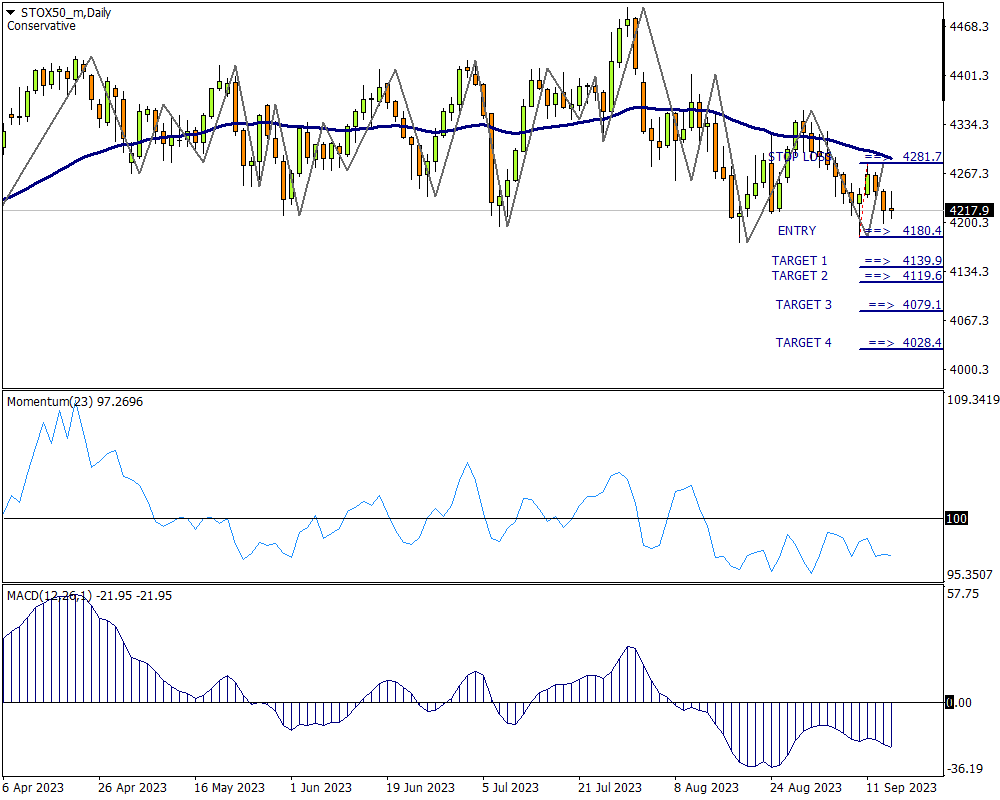
Task: Click the STOP LOSS label text
Action: click(799, 157)
